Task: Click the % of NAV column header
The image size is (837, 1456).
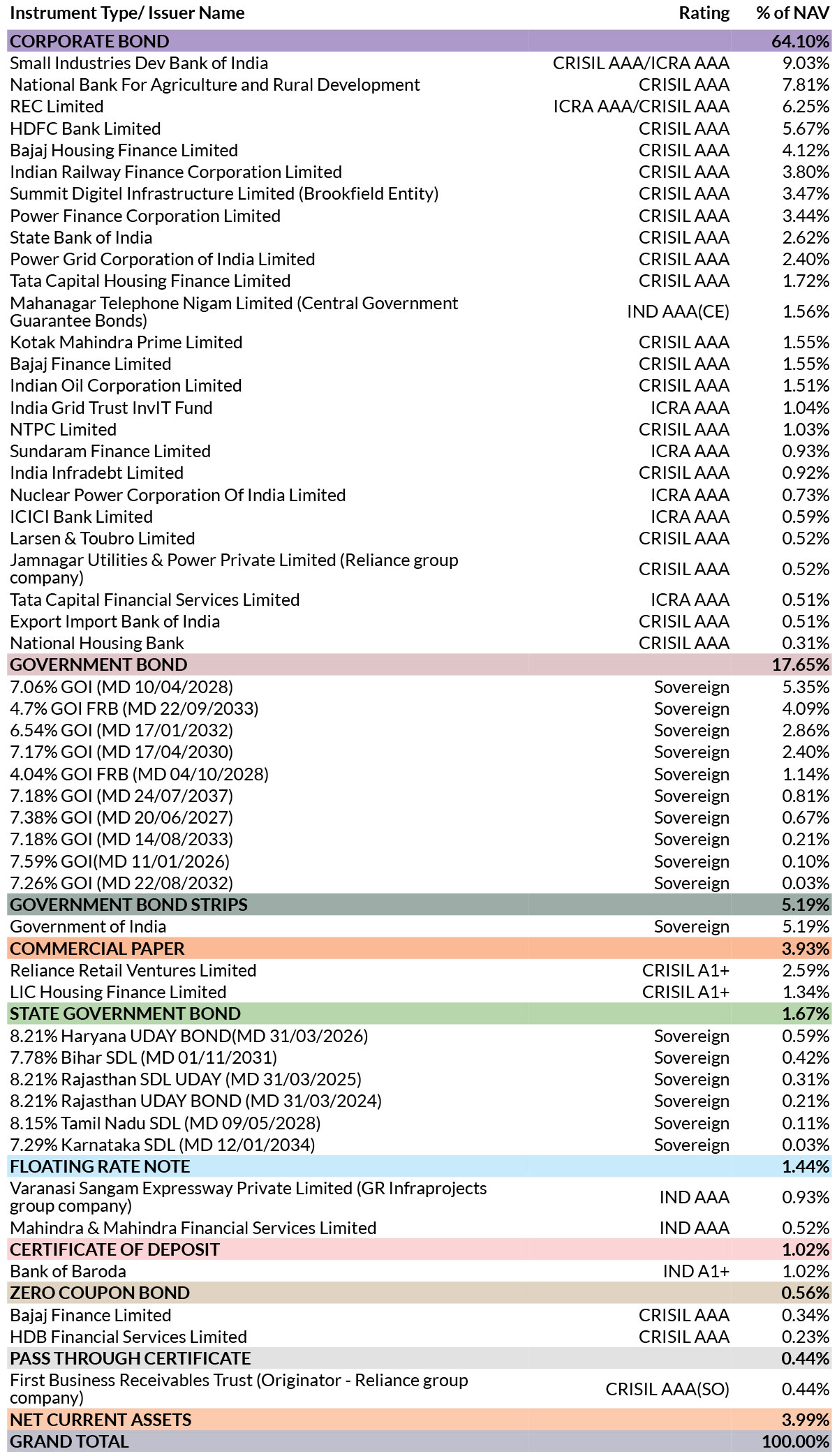Action: point(792,13)
